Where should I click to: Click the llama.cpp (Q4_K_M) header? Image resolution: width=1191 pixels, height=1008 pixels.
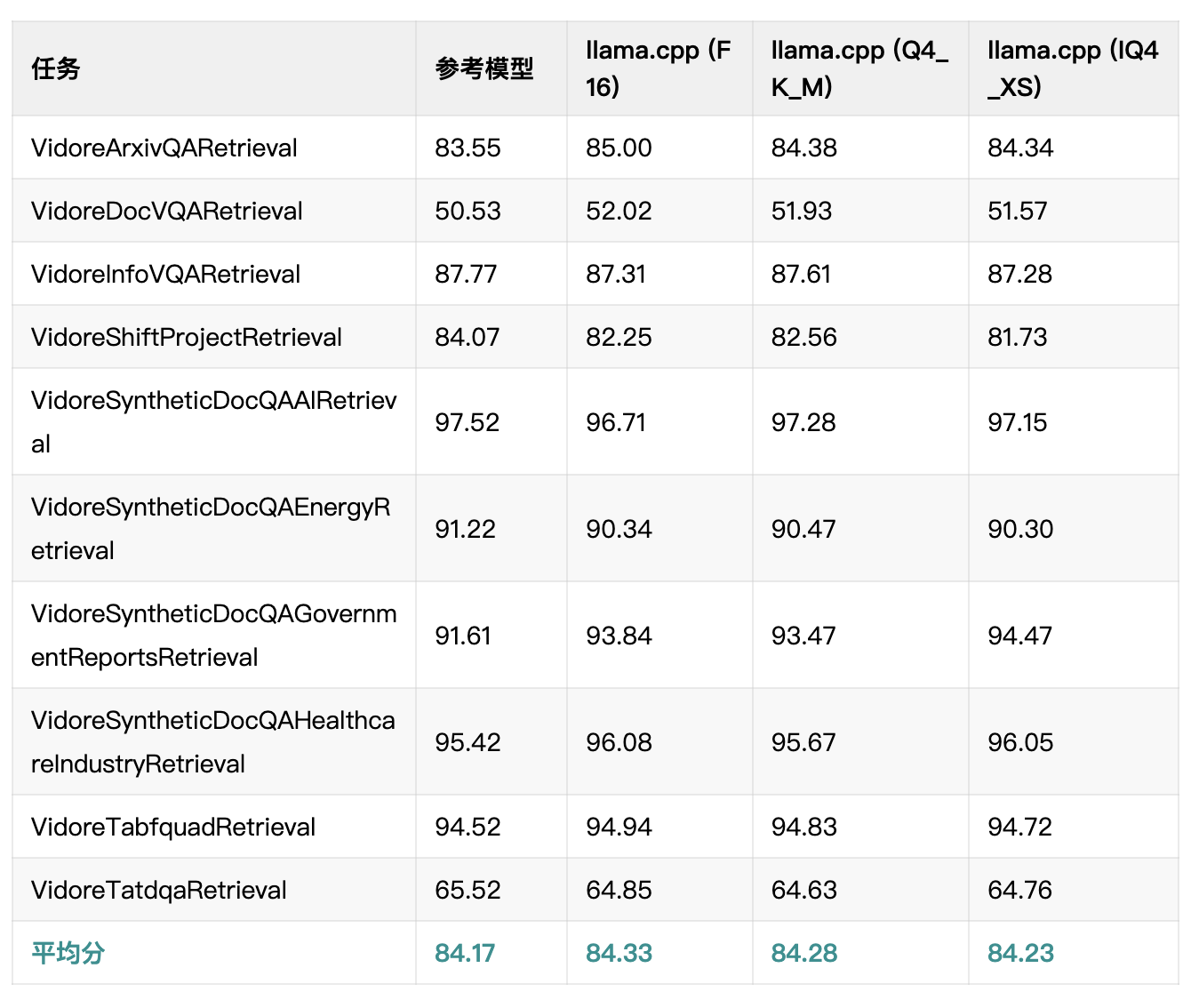[x=859, y=68]
